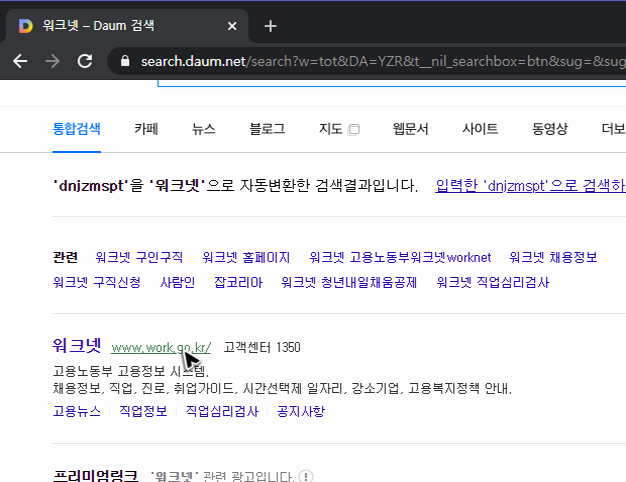The height and width of the screenshot is (482, 626).
Task: Open a new tab with plus icon
Action: 270,26
